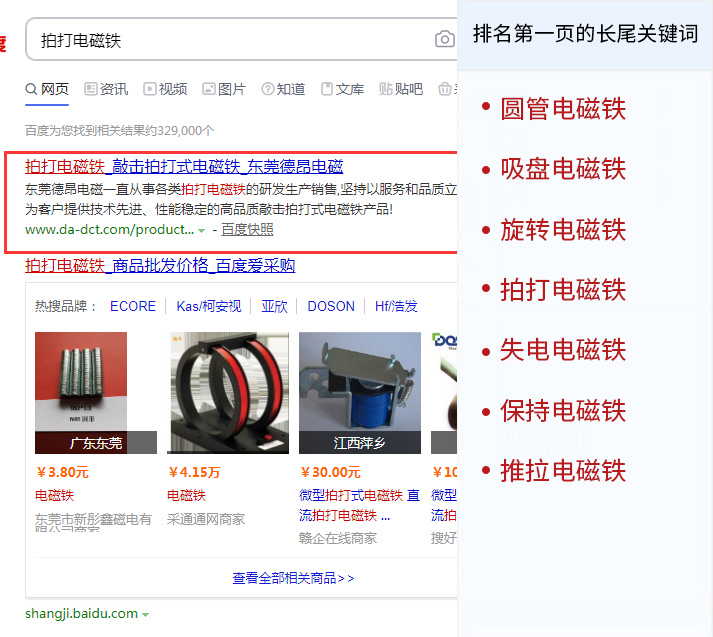This screenshot has width=713, height=637.
Task: Select the ECORE hot brand link
Action: [133, 306]
